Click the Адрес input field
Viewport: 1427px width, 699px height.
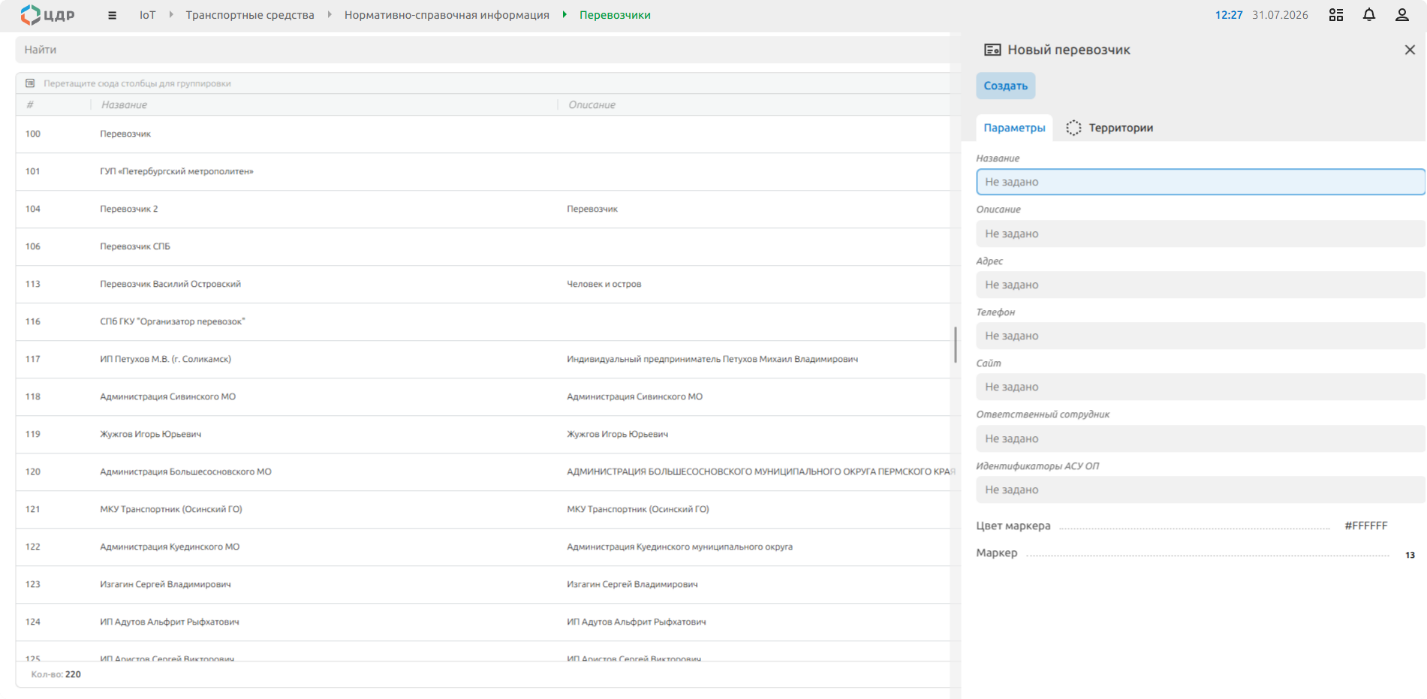click(x=1200, y=285)
